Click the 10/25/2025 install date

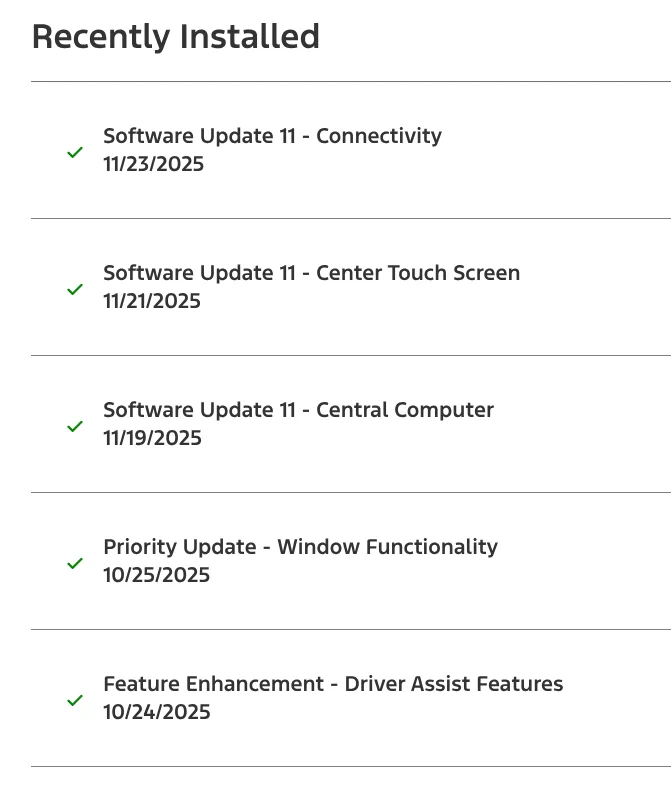coord(156,575)
